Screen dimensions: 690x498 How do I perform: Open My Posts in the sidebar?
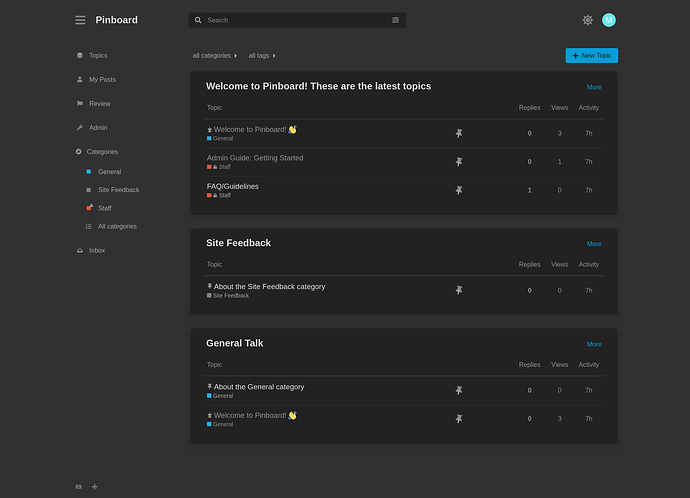[102, 80]
